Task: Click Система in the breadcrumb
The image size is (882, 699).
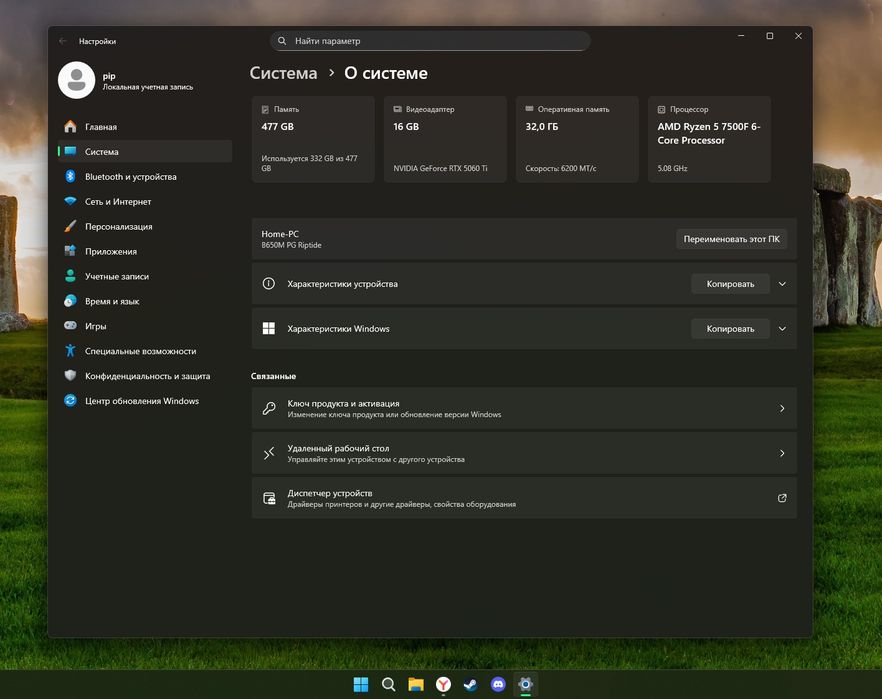Action: pyautogui.click(x=283, y=73)
